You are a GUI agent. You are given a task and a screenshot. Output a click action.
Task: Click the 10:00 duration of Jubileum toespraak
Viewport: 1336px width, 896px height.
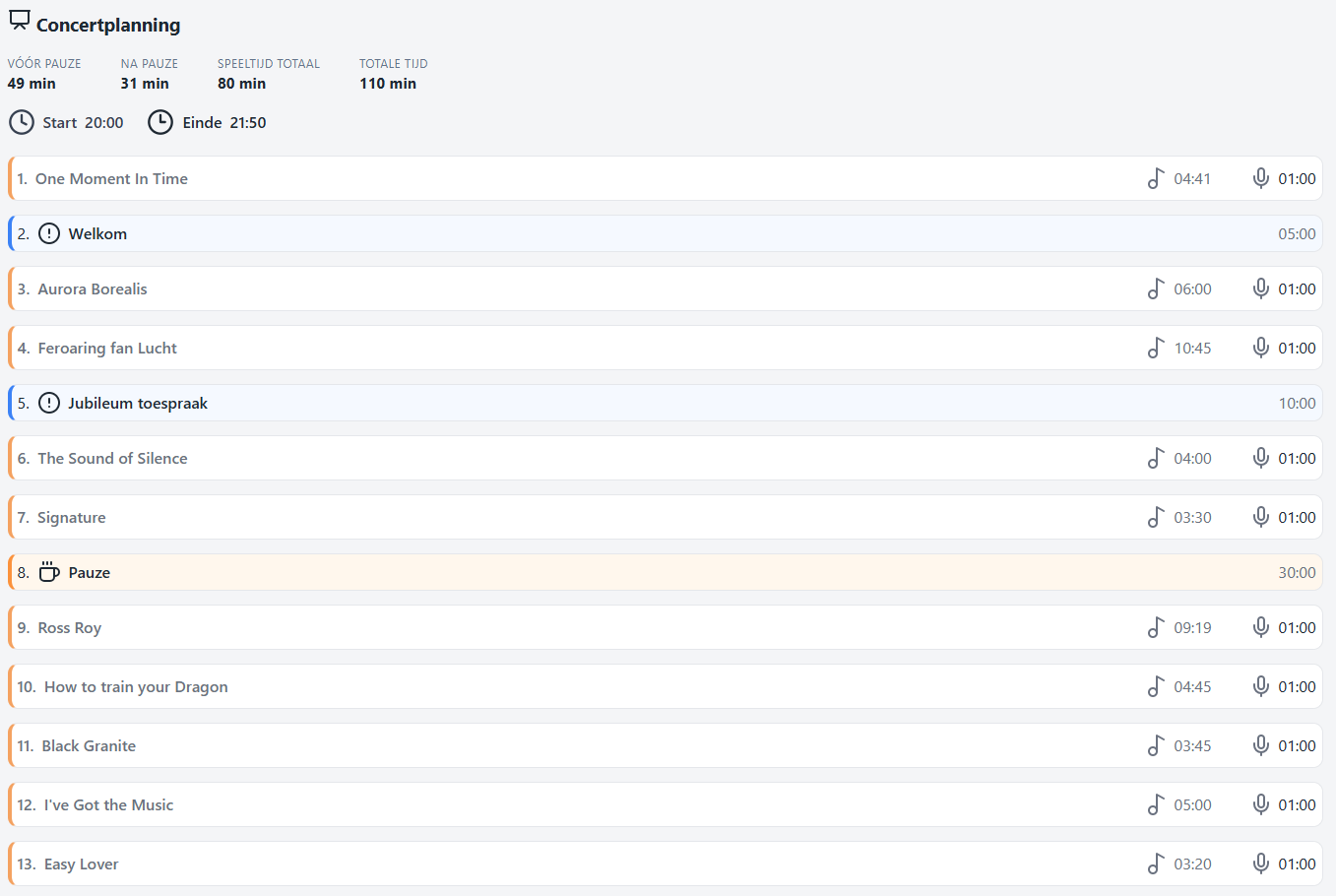tap(1297, 403)
